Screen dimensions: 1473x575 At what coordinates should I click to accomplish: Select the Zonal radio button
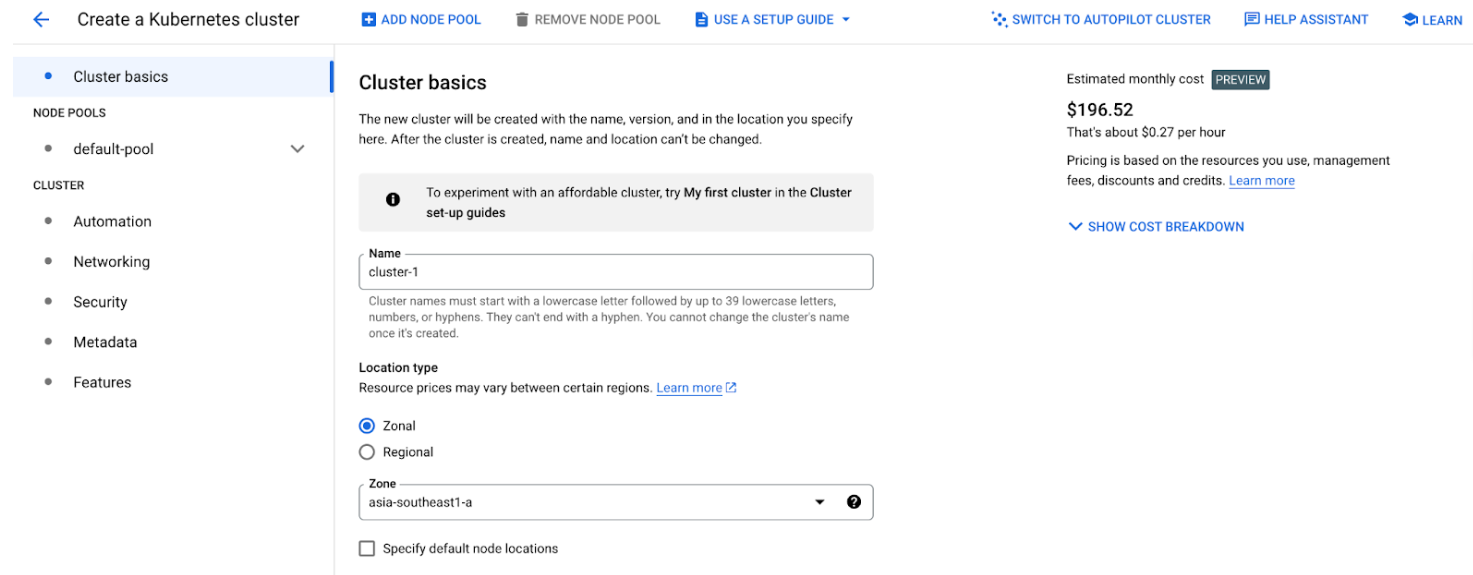pos(367,425)
